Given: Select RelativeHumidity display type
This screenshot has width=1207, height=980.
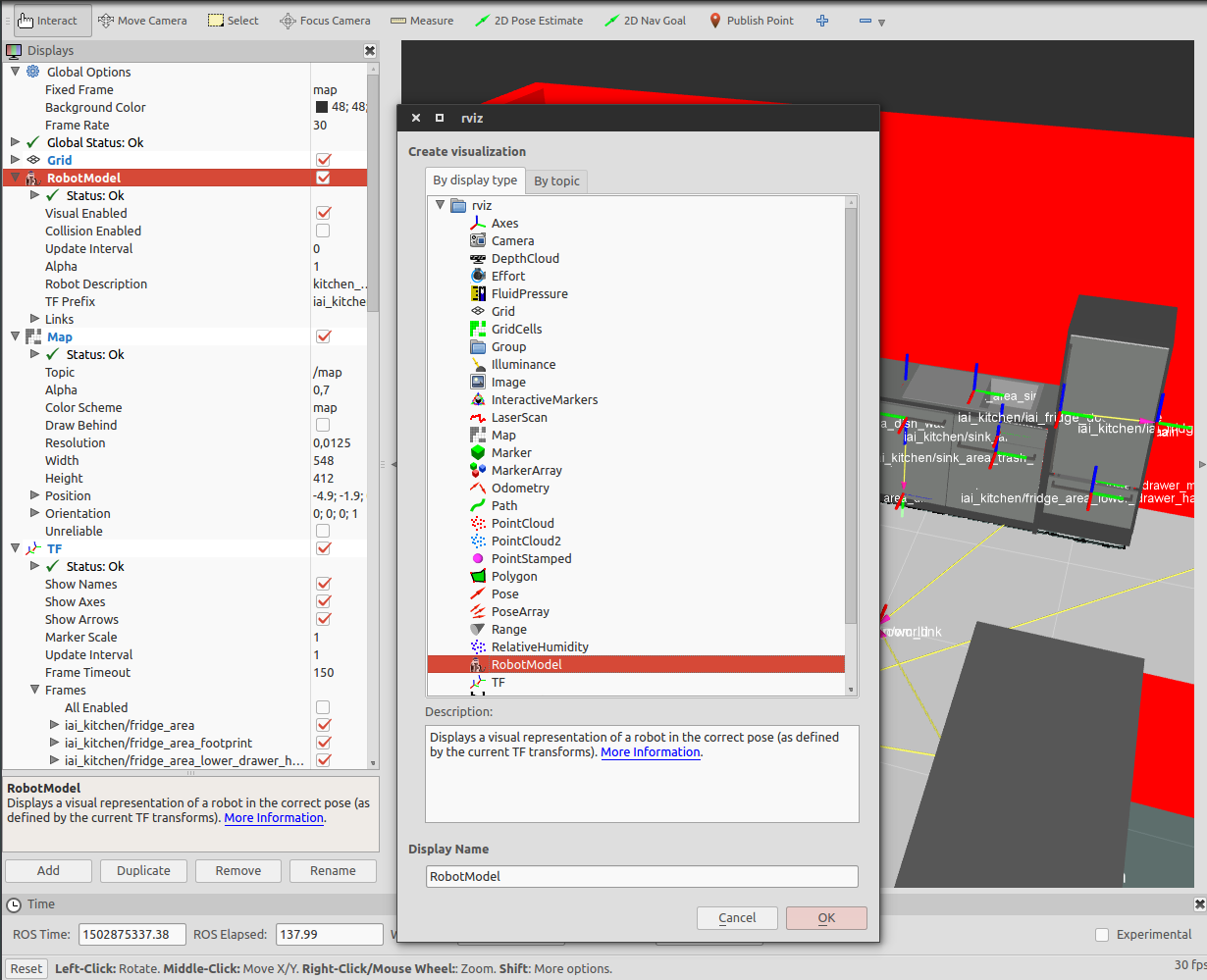Looking at the screenshot, I should (540, 646).
